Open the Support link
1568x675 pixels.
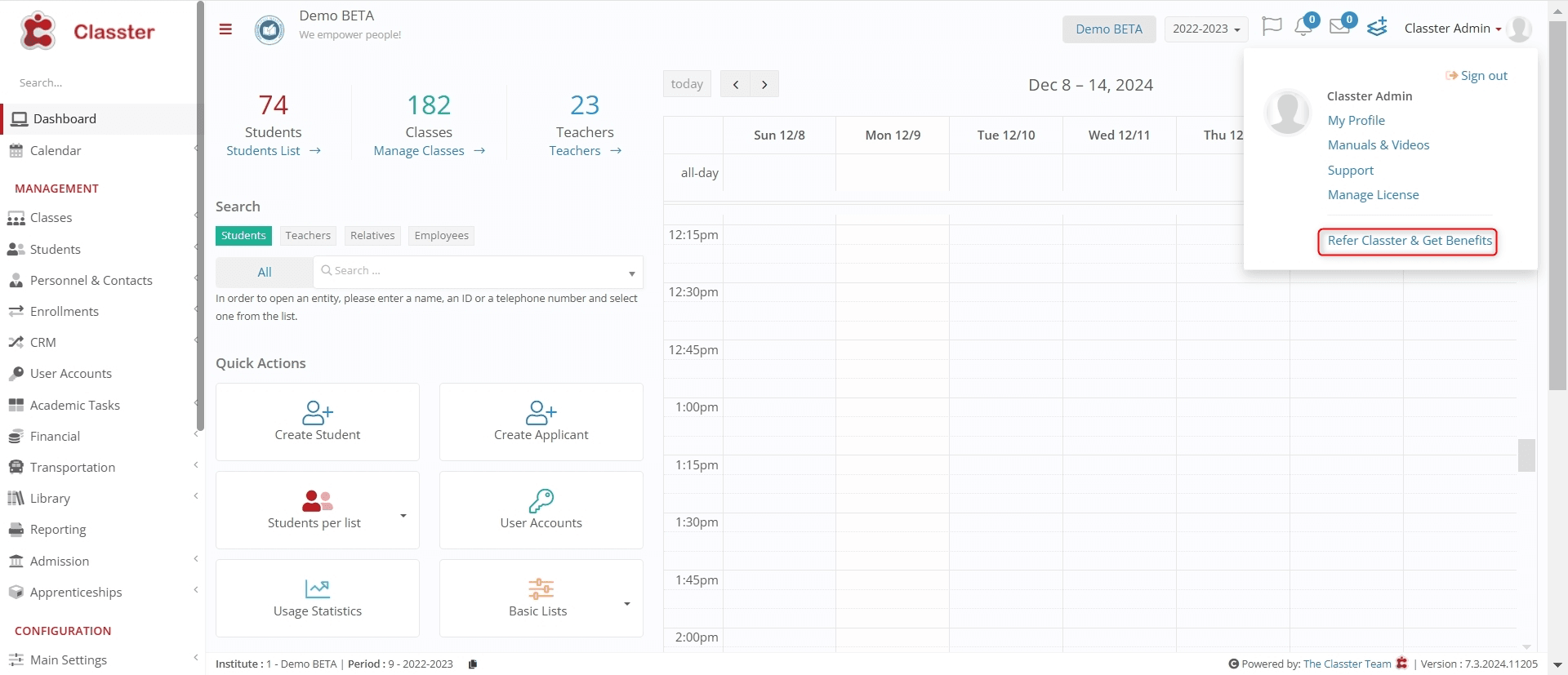click(x=1351, y=171)
